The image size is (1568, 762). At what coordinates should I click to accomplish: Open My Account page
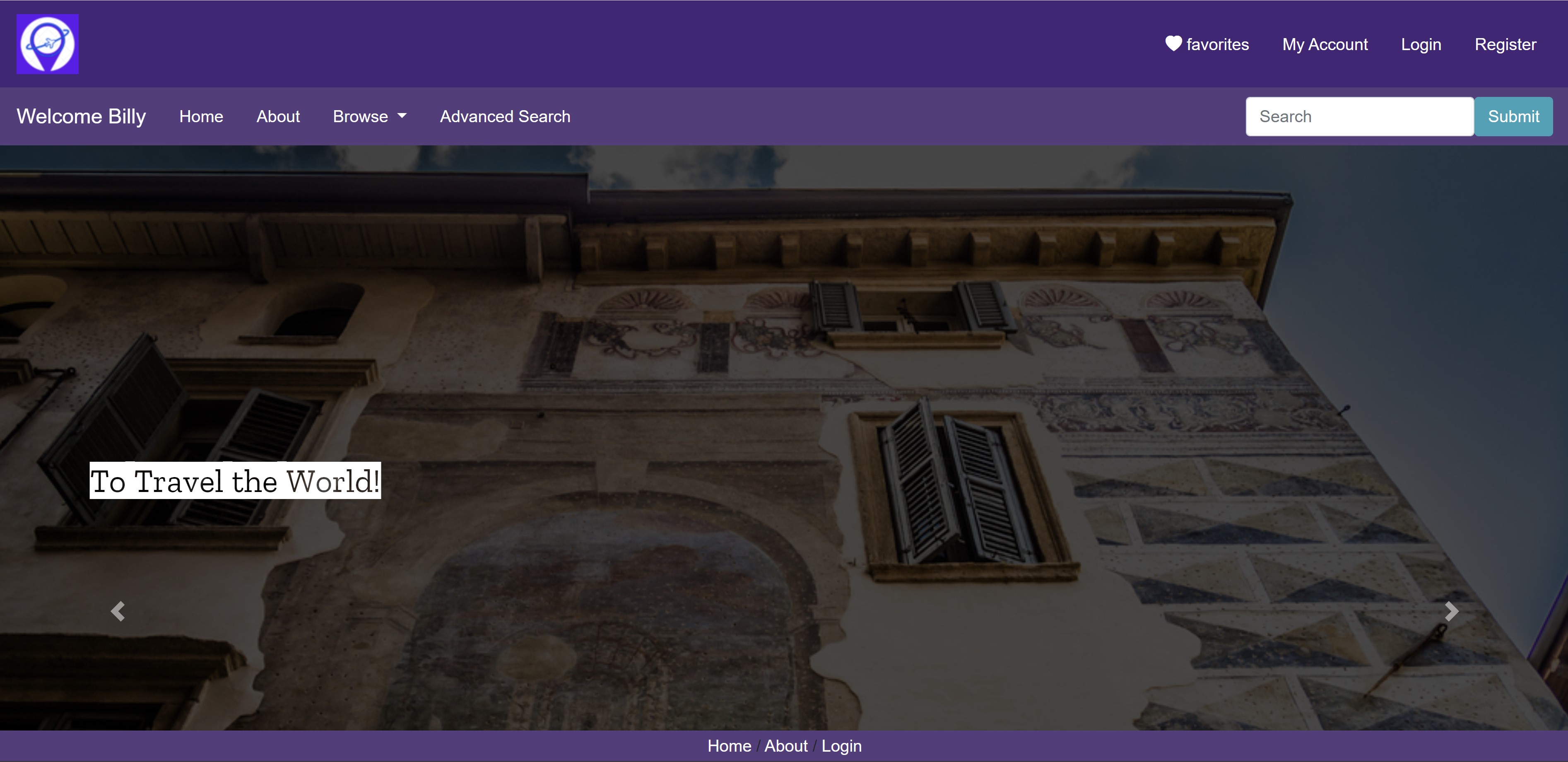[1325, 44]
